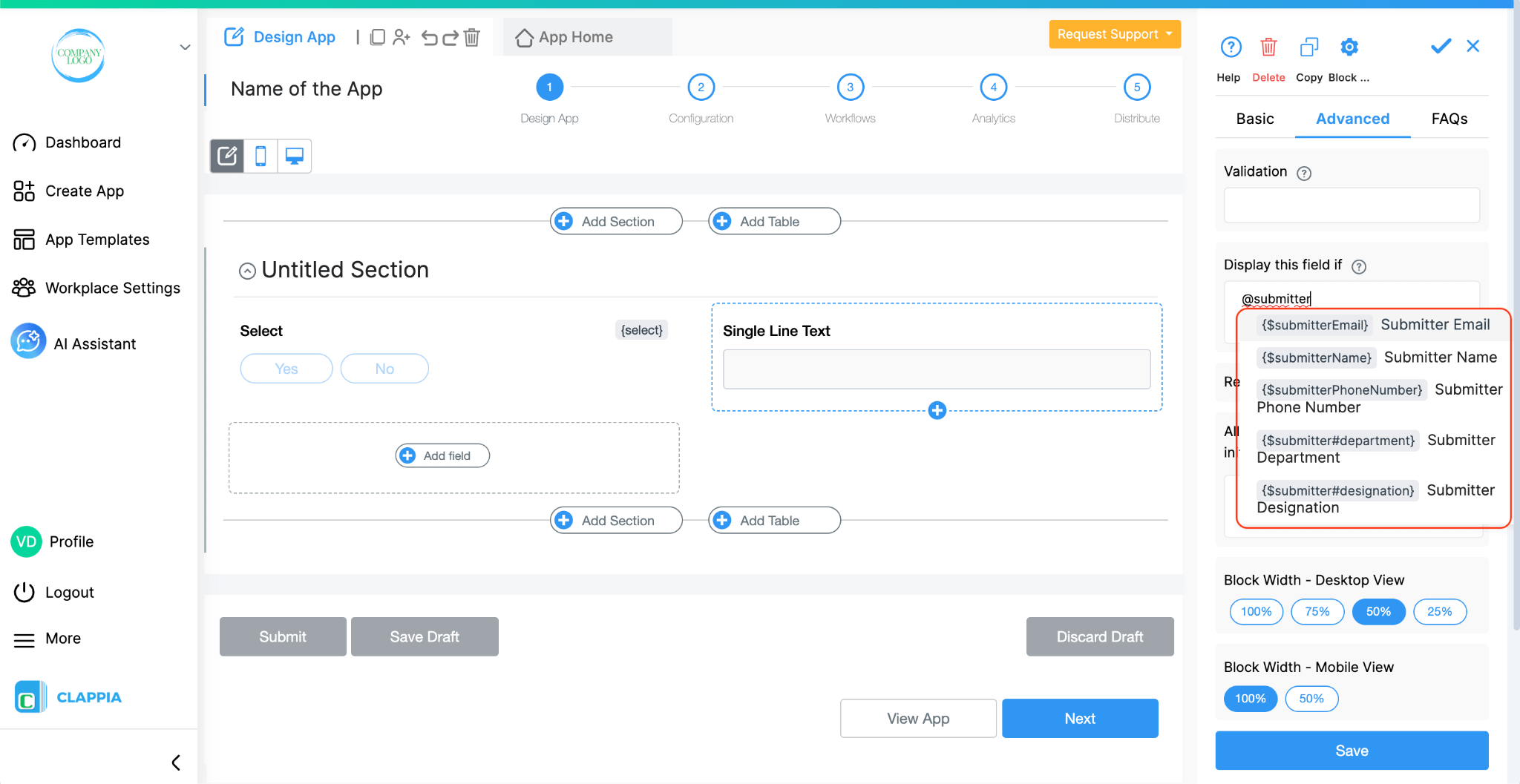Click the add user icon in toolbar
The height and width of the screenshot is (784, 1520).
pos(401,37)
